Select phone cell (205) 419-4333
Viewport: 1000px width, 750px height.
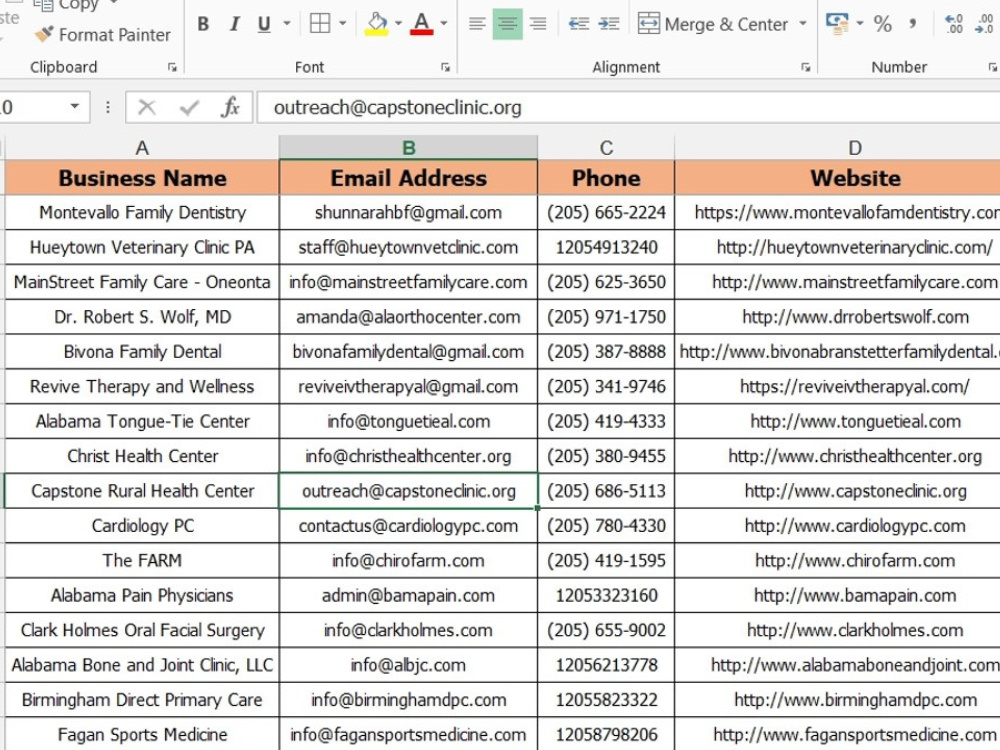(606, 421)
